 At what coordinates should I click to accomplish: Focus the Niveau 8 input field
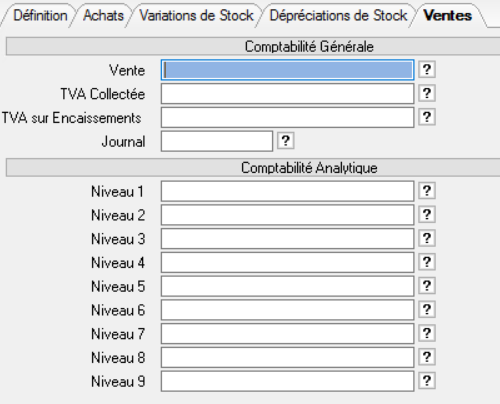[x=288, y=357]
